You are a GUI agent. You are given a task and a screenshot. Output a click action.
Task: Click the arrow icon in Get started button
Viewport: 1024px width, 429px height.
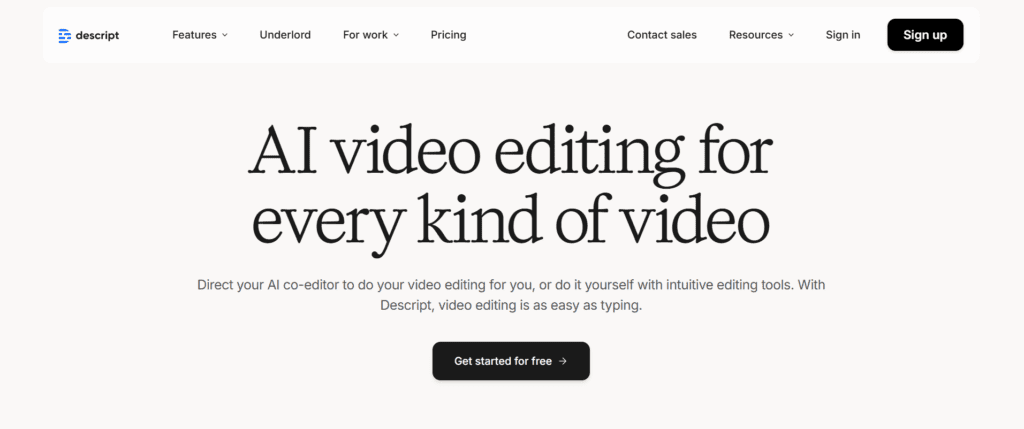click(563, 361)
